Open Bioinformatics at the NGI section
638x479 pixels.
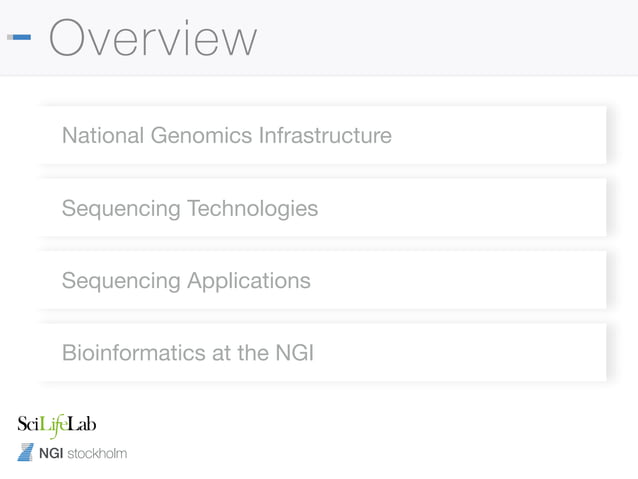tap(322, 353)
